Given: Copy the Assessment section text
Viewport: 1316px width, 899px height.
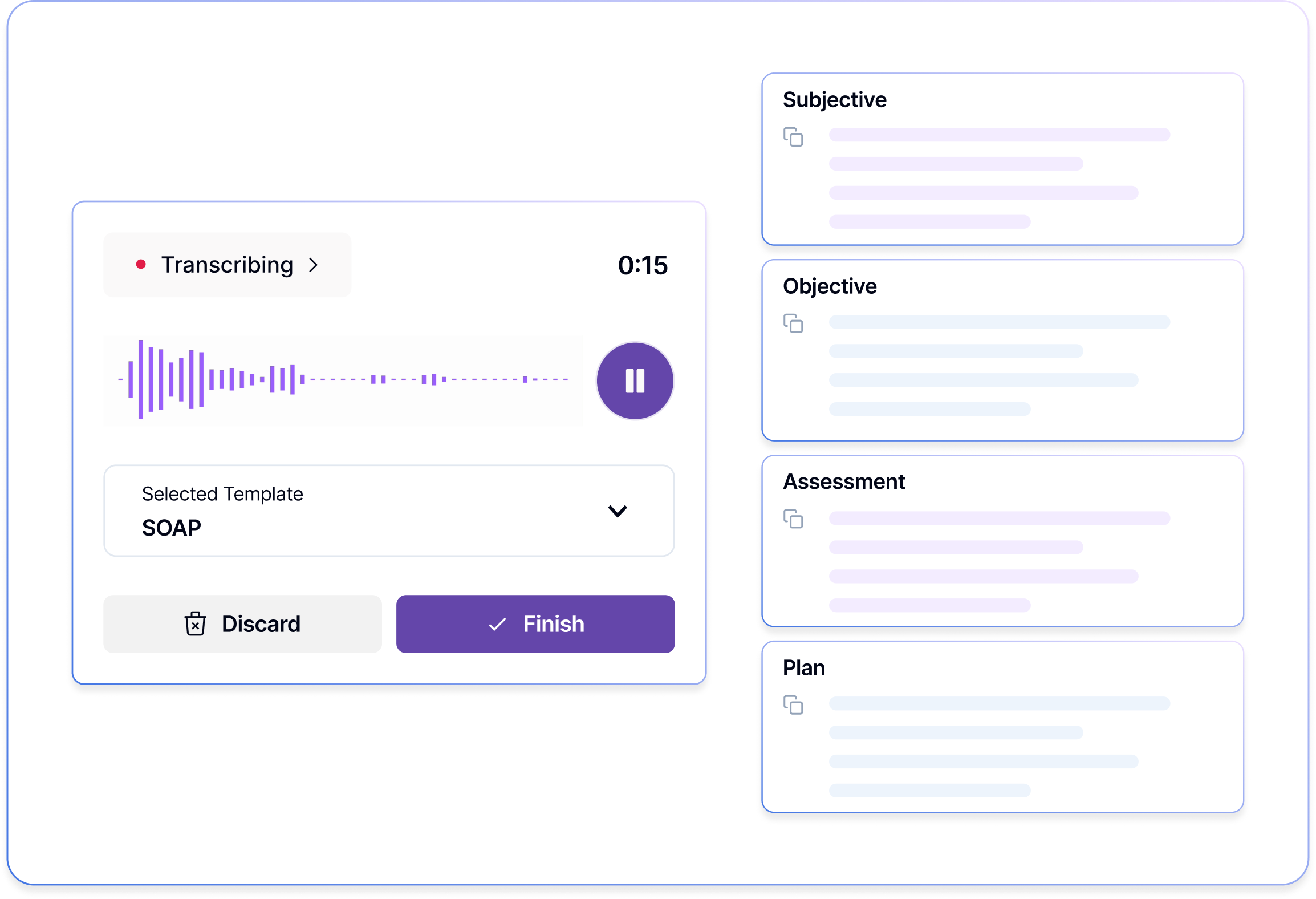Looking at the screenshot, I should pos(793,519).
